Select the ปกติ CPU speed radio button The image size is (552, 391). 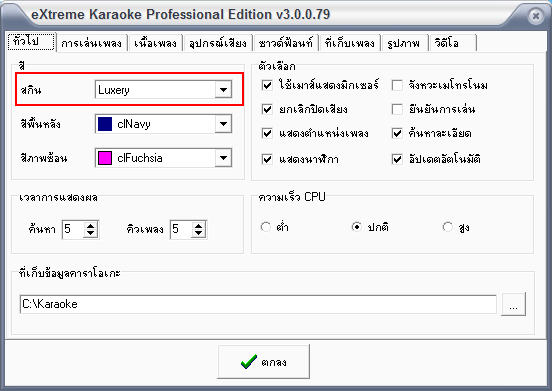357,227
